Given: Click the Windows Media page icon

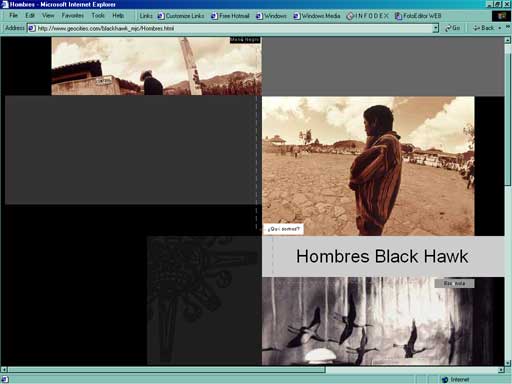Looking at the screenshot, I should click(297, 16).
